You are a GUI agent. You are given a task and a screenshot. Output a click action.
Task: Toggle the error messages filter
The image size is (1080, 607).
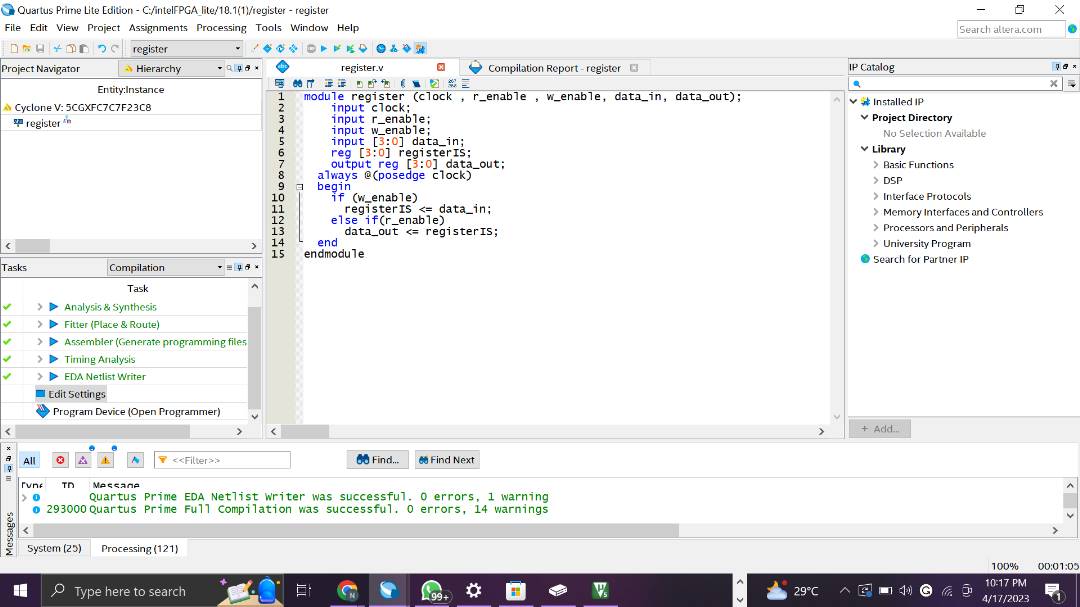tap(60, 460)
